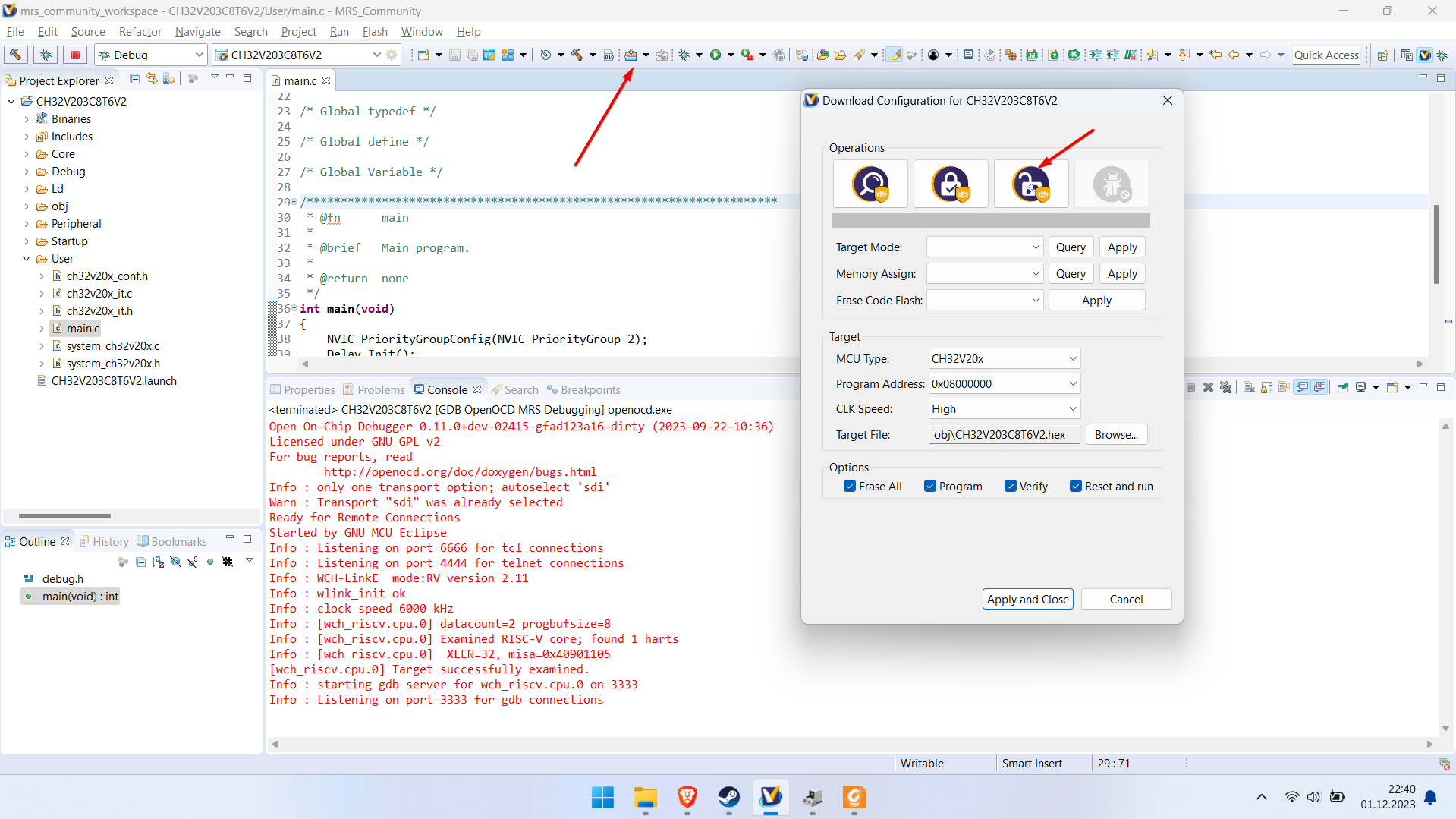
Task: Click the Enable read-protect lock icon
Action: 951,184
